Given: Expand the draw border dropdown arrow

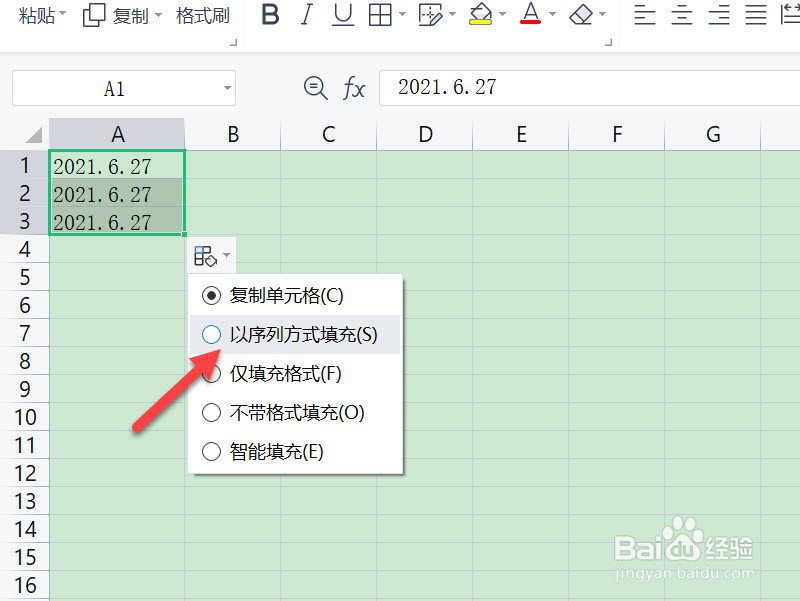Looking at the screenshot, I should 452,14.
